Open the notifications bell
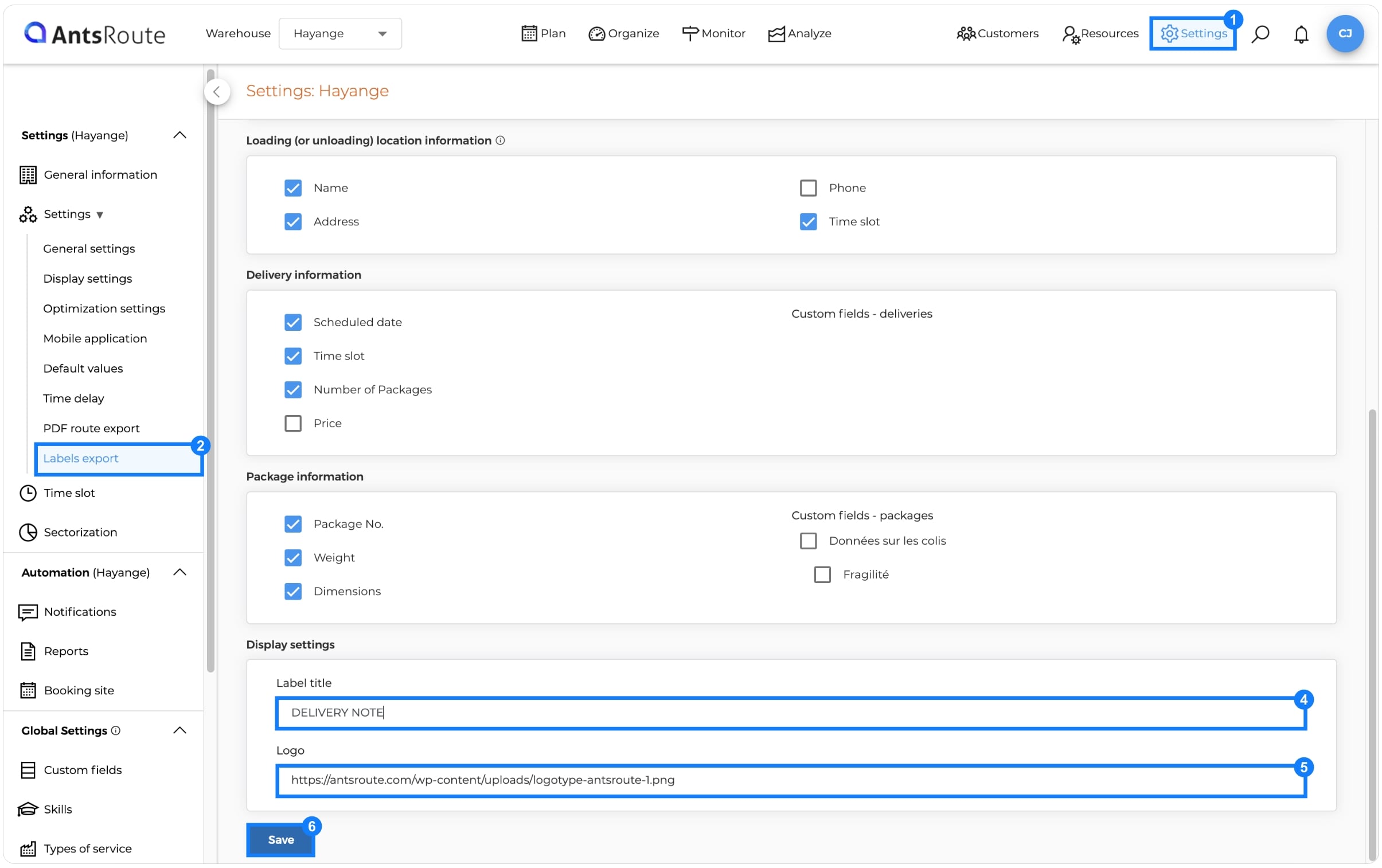 [1301, 34]
